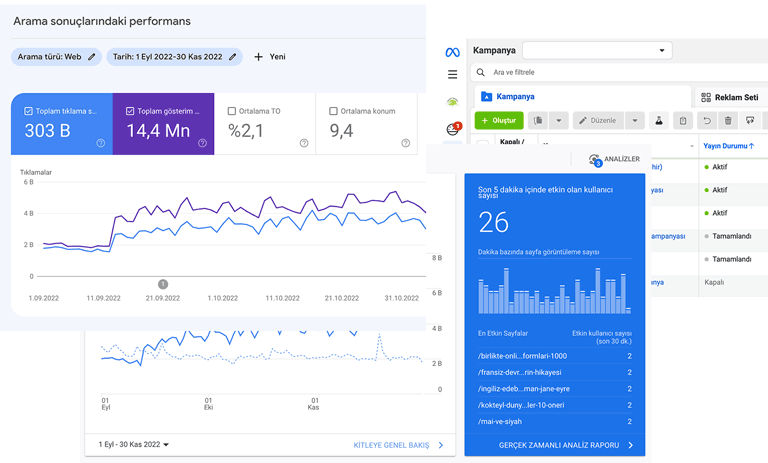
Task: Click the Meta logo icon
Action: click(x=452, y=51)
